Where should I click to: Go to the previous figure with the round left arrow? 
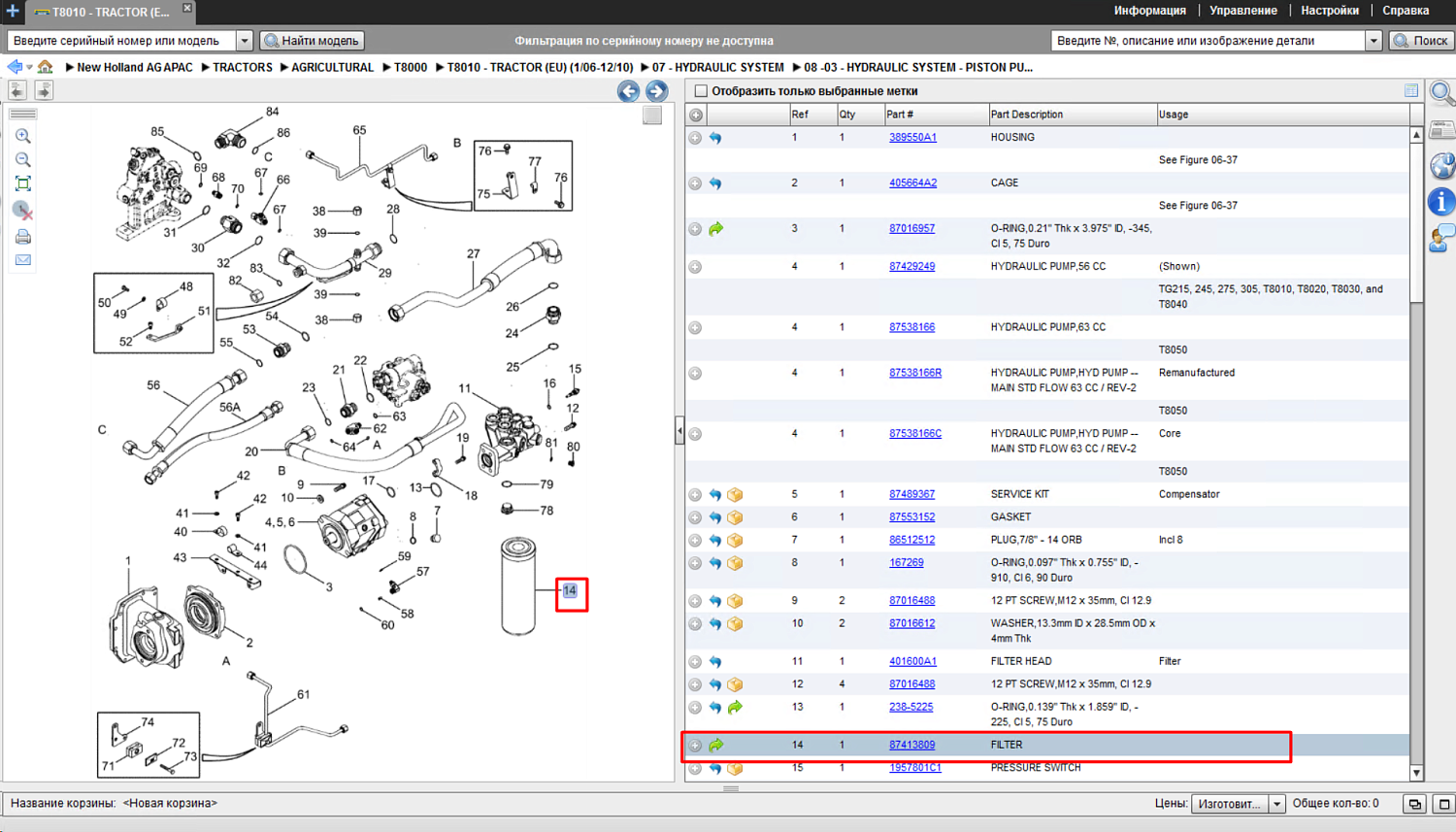click(x=629, y=91)
